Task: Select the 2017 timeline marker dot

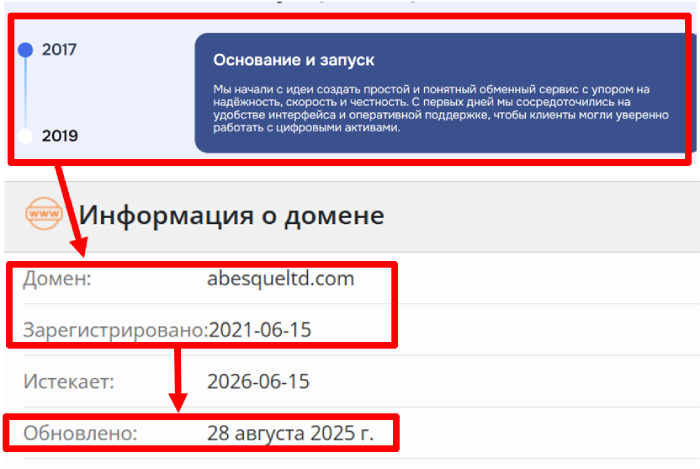Action: tap(25, 50)
